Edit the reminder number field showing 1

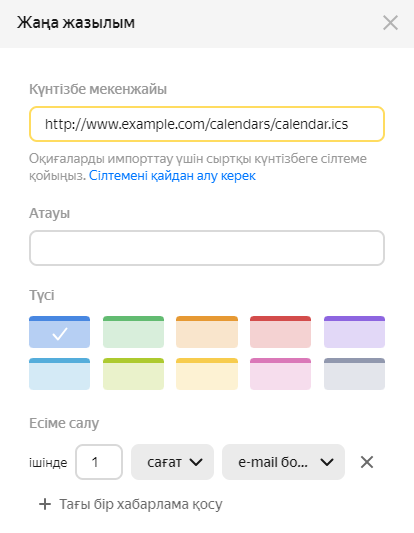(x=99, y=462)
